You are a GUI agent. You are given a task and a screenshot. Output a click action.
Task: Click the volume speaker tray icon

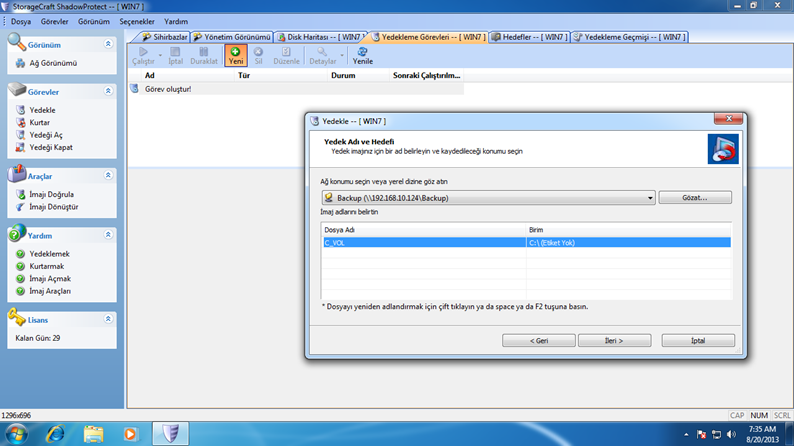(x=731, y=434)
